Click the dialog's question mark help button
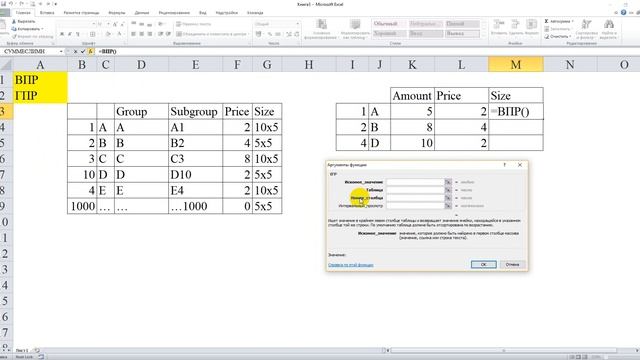The height and width of the screenshot is (360, 640). [504, 165]
